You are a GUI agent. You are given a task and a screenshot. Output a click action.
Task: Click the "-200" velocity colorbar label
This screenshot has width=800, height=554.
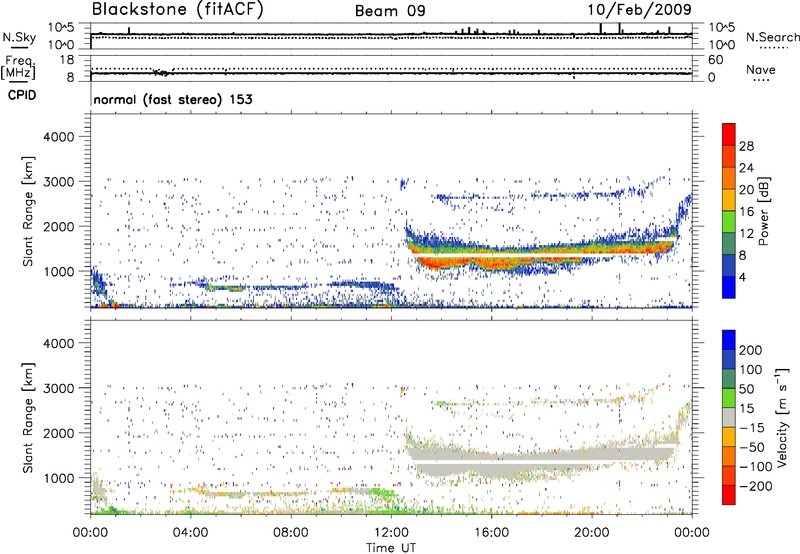pos(755,486)
